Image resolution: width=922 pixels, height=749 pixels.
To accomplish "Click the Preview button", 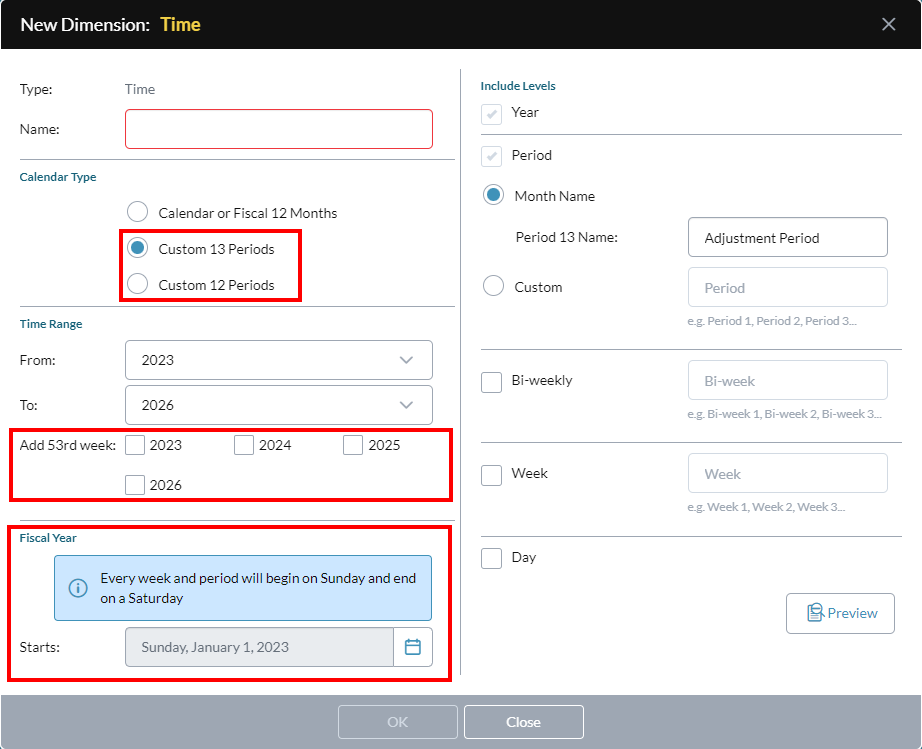I will click(x=840, y=613).
